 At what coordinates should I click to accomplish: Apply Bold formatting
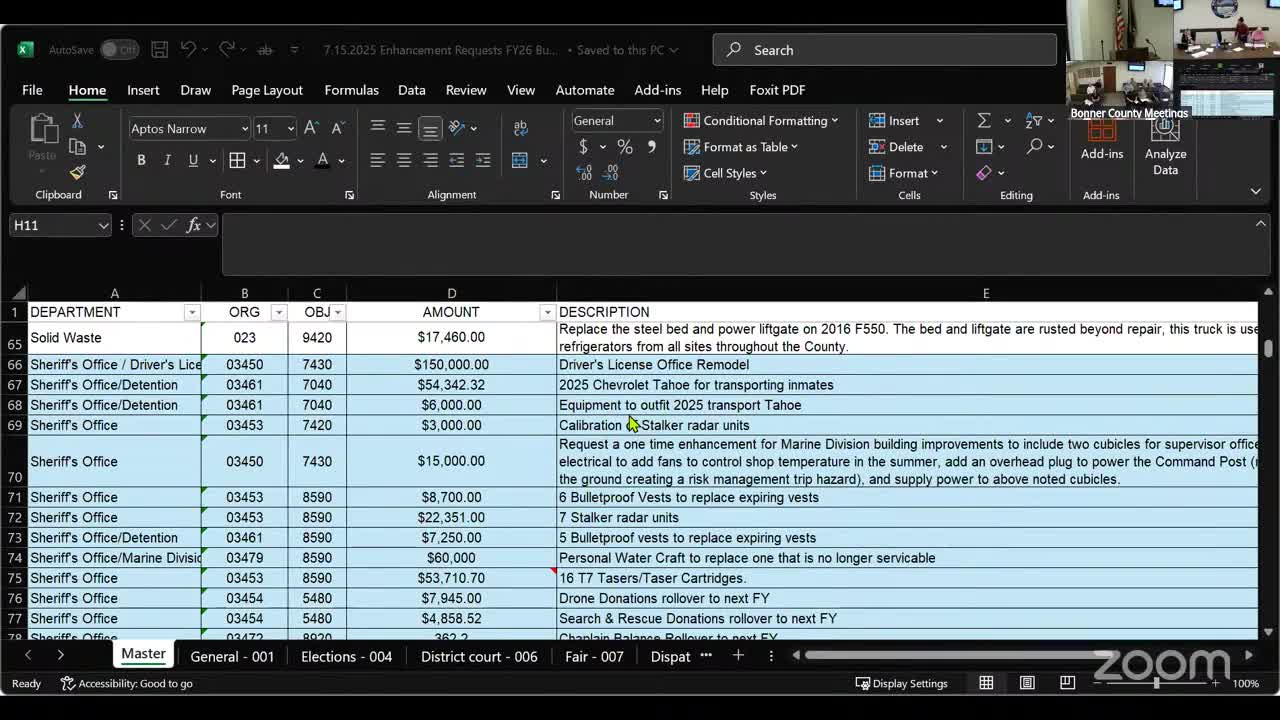pos(141,160)
